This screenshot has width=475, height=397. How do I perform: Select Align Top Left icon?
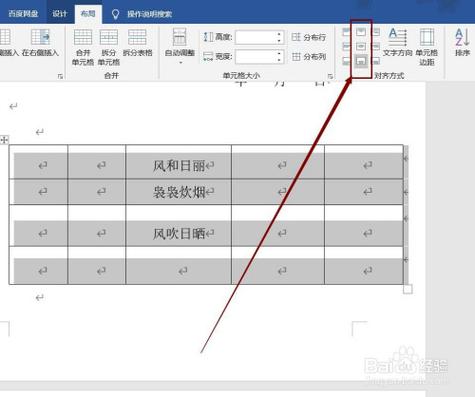347,32
